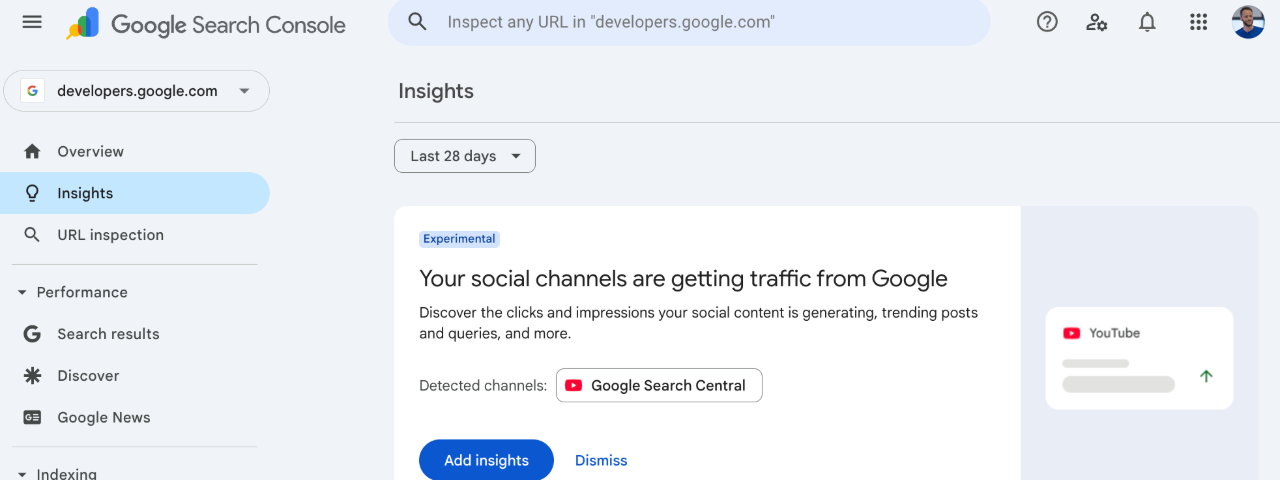Click the green upward trend arrow
The height and width of the screenshot is (480, 1280).
[x=1206, y=376]
